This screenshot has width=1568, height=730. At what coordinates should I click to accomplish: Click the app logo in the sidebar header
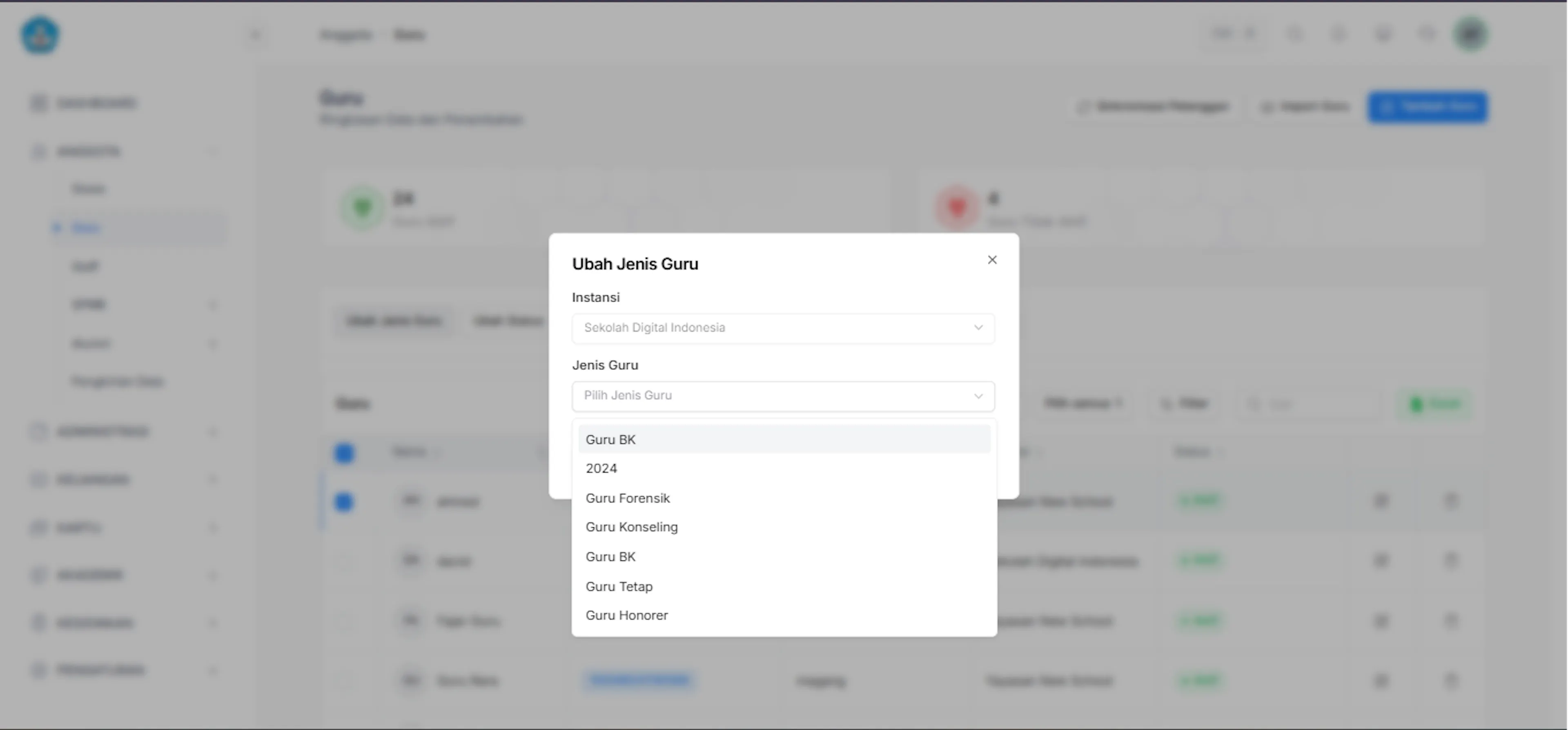(x=40, y=35)
